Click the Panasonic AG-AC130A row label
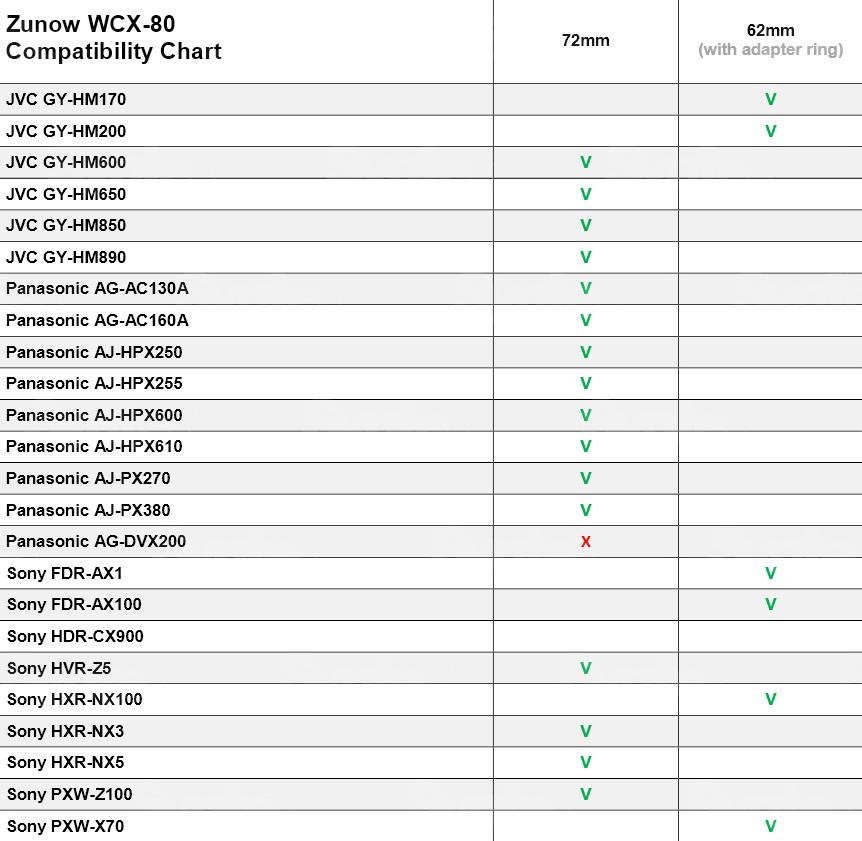This screenshot has height=841, width=862. [x=97, y=289]
